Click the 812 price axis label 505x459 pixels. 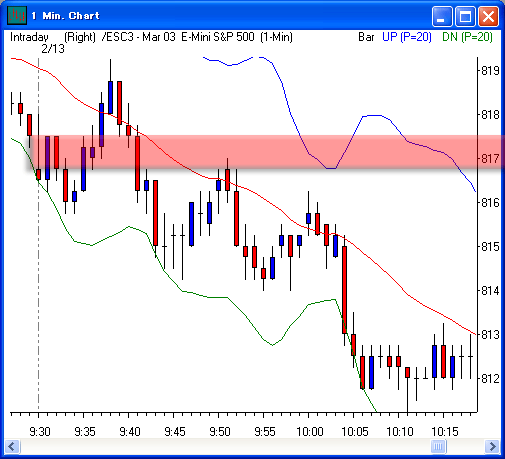pos(491,378)
